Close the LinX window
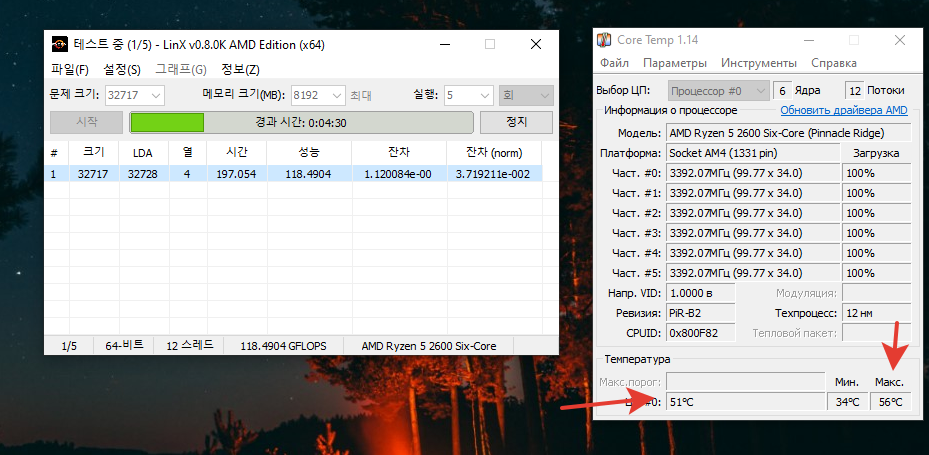 tap(537, 45)
